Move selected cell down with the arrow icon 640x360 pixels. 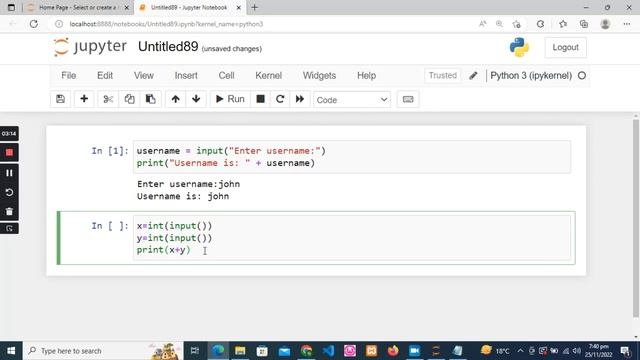[x=196, y=99]
